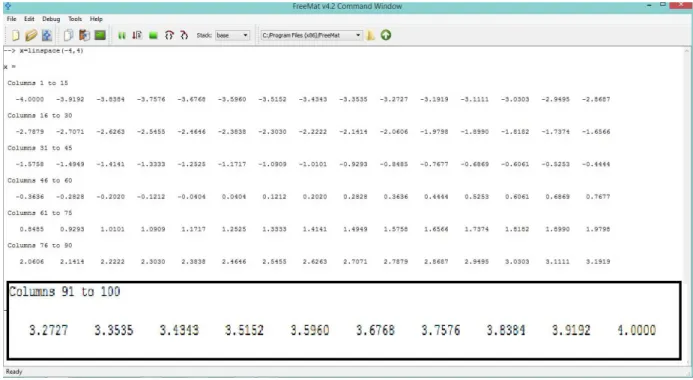Viewport: 693px width, 380px height.
Task: Open the Help menu
Action: (96, 19)
